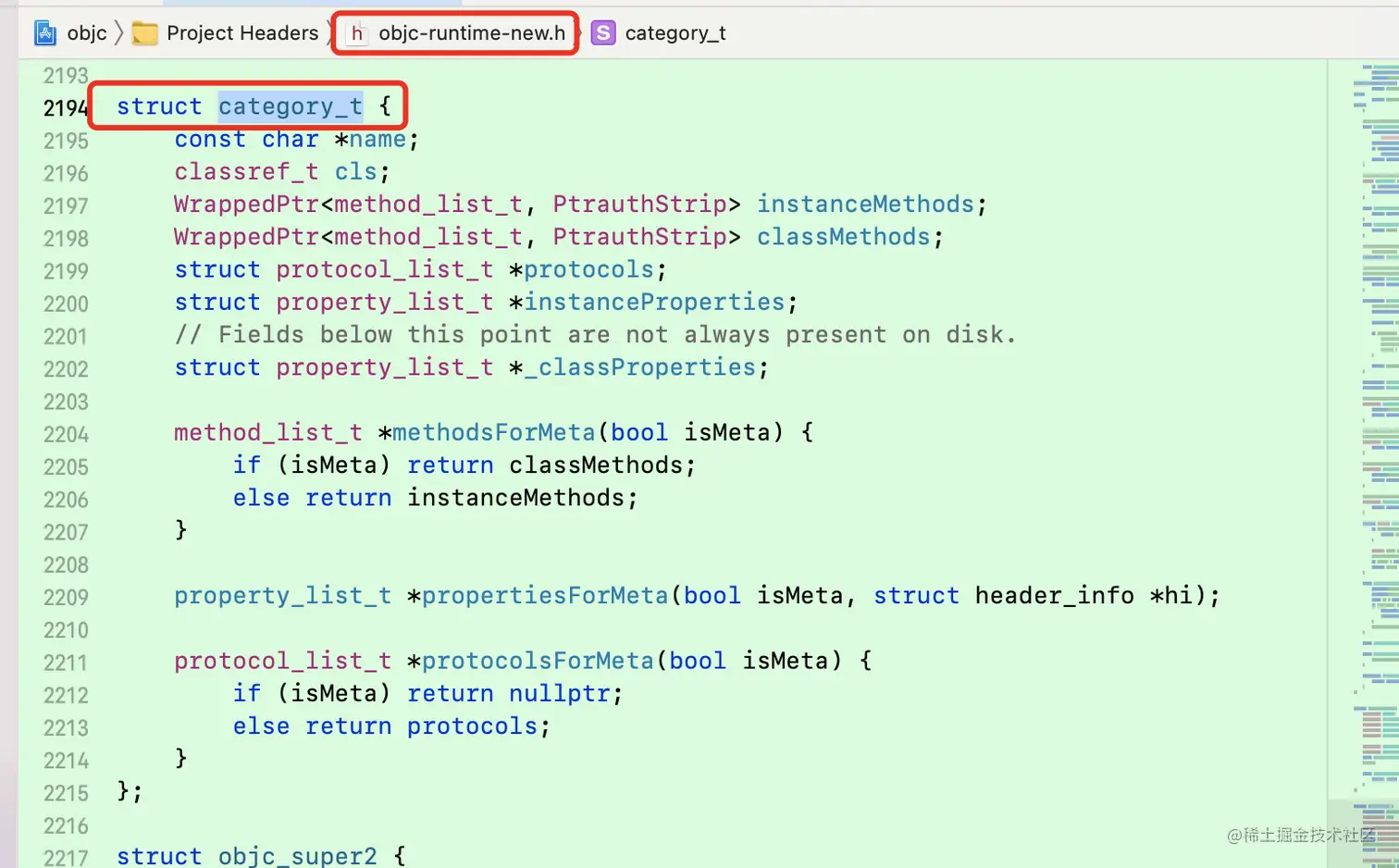1399x868 pixels.
Task: Click the objc project icon in breadcrumb
Action: point(45,33)
